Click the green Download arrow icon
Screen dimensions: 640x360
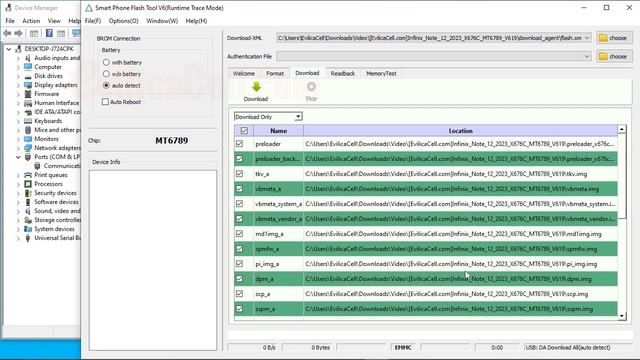[x=256, y=87]
